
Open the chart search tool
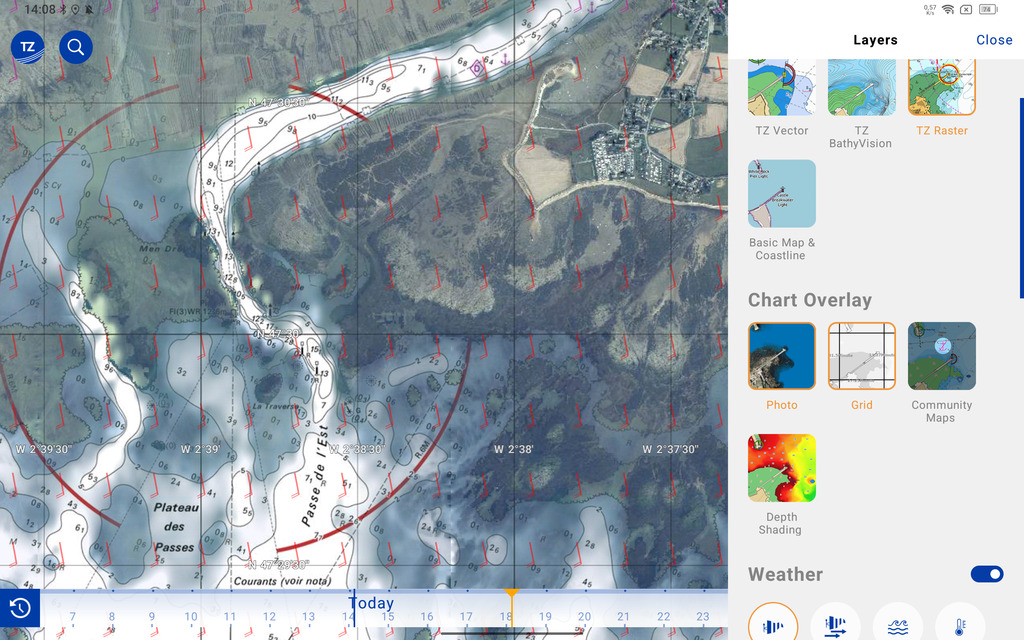(x=76, y=47)
